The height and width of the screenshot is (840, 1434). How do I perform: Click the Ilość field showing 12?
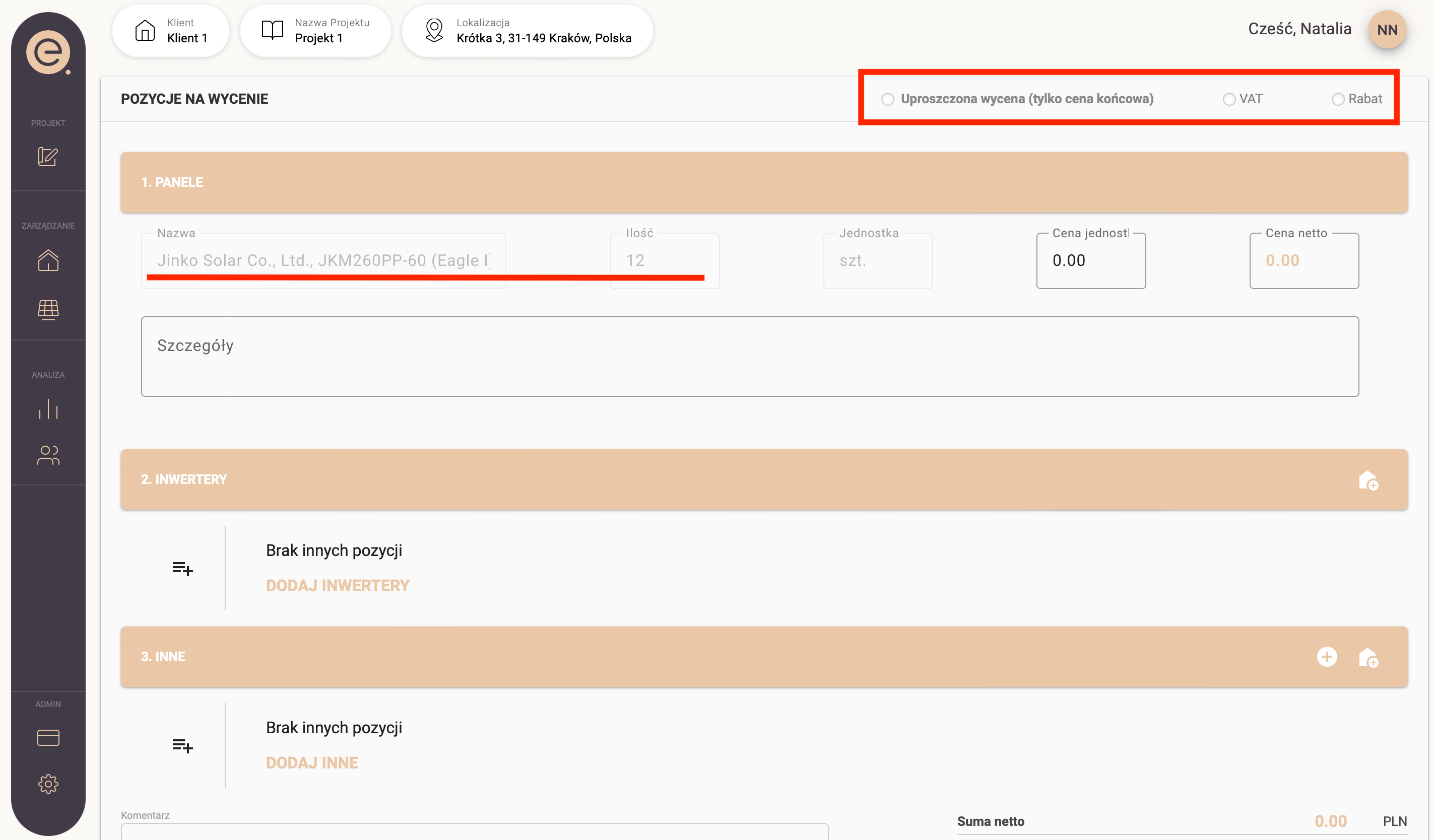[x=665, y=260]
